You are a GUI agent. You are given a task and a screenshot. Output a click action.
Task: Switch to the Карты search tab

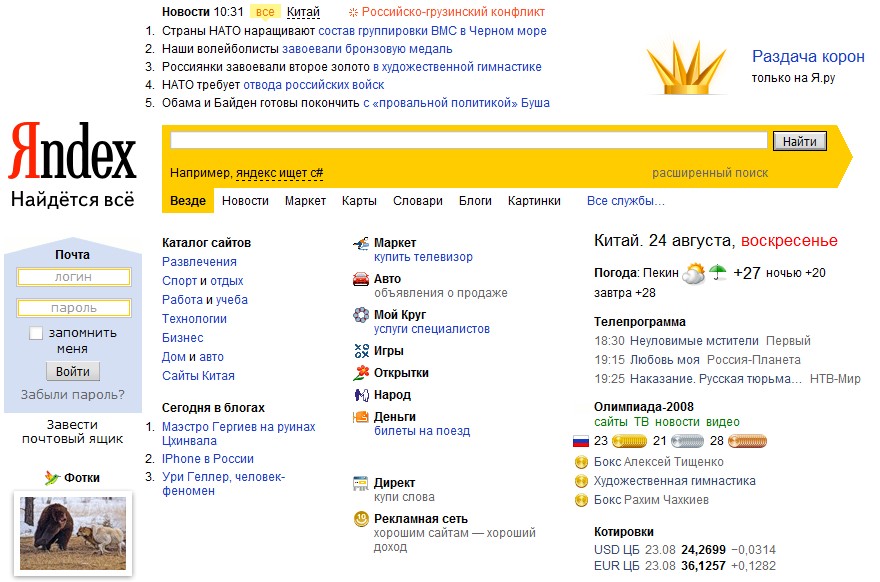click(x=359, y=201)
